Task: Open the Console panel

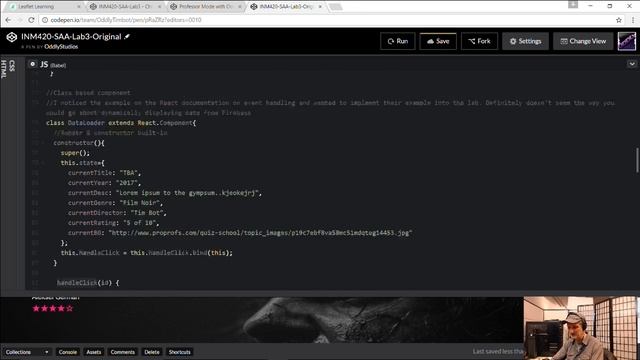Action: pyautogui.click(x=68, y=352)
